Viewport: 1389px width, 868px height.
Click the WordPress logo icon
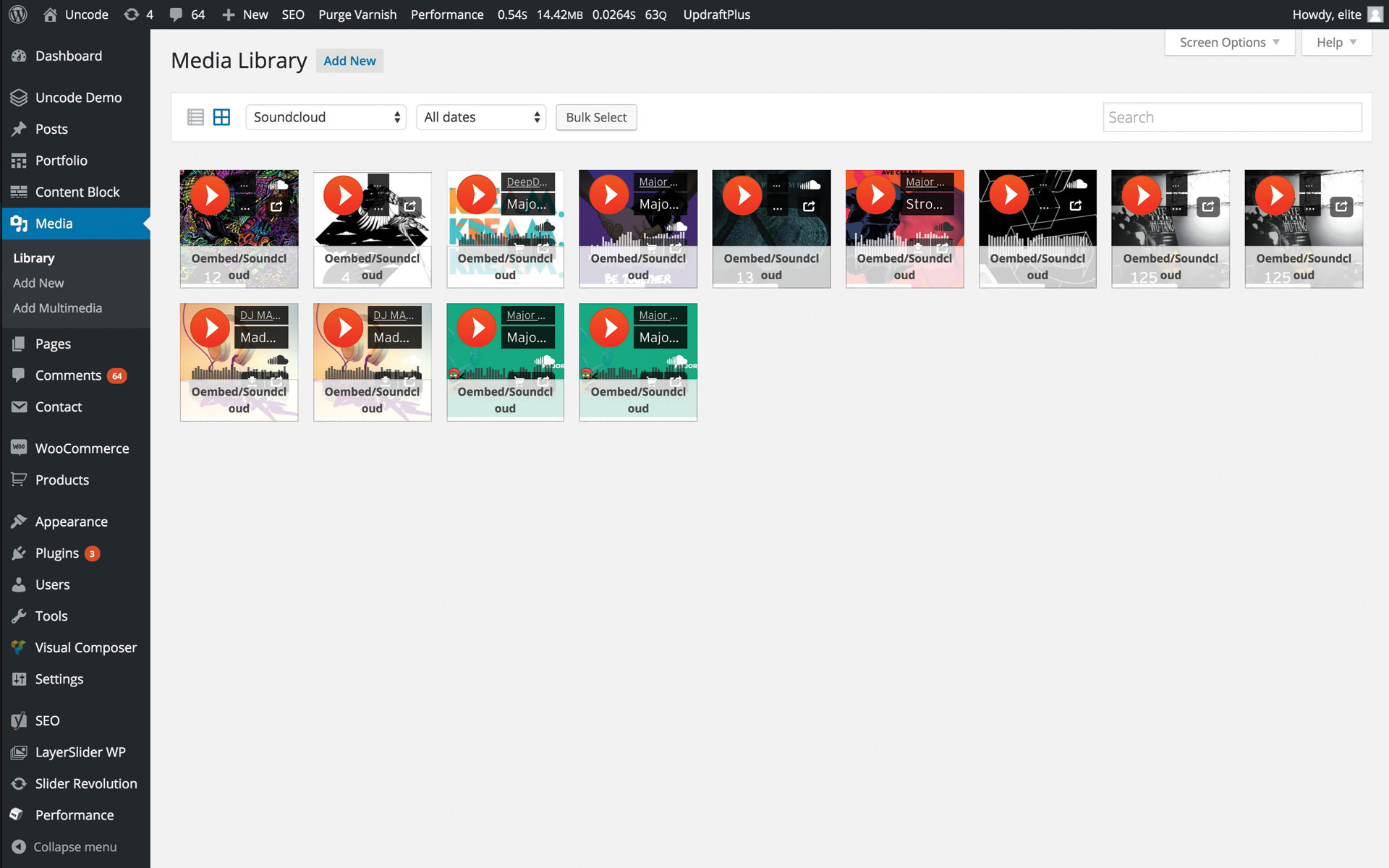[x=18, y=14]
